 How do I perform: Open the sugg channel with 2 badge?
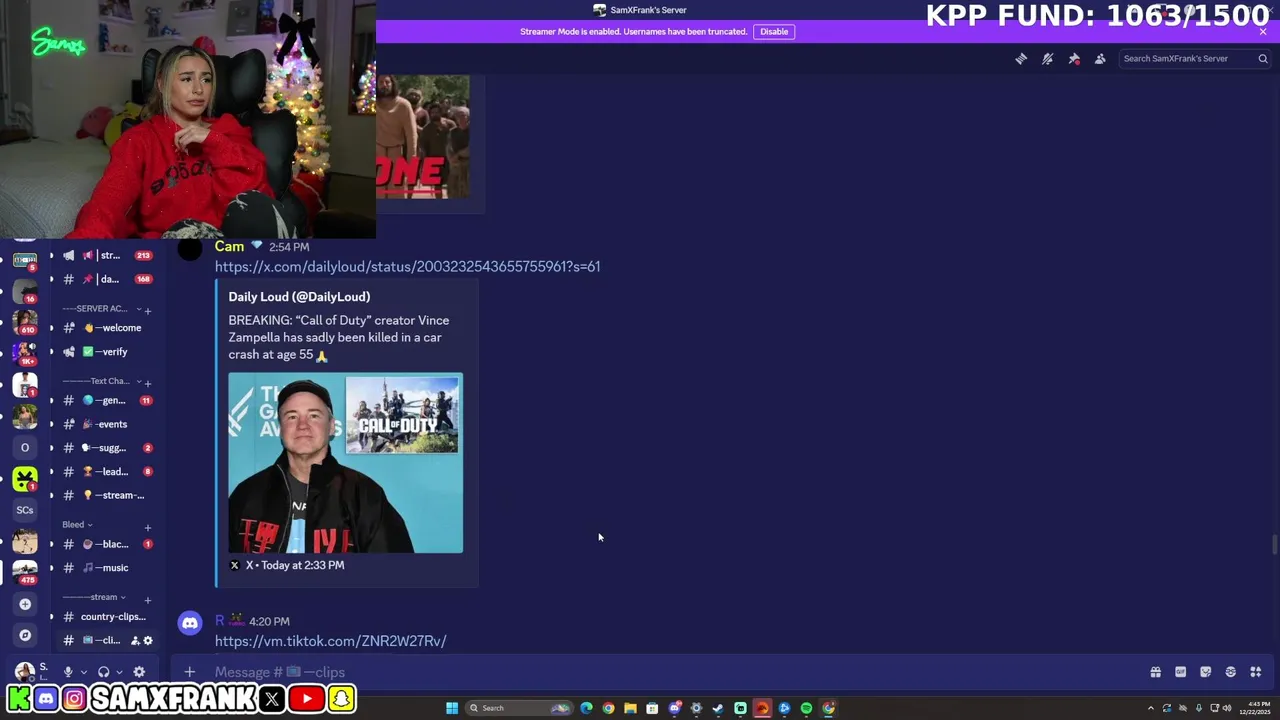tap(107, 448)
